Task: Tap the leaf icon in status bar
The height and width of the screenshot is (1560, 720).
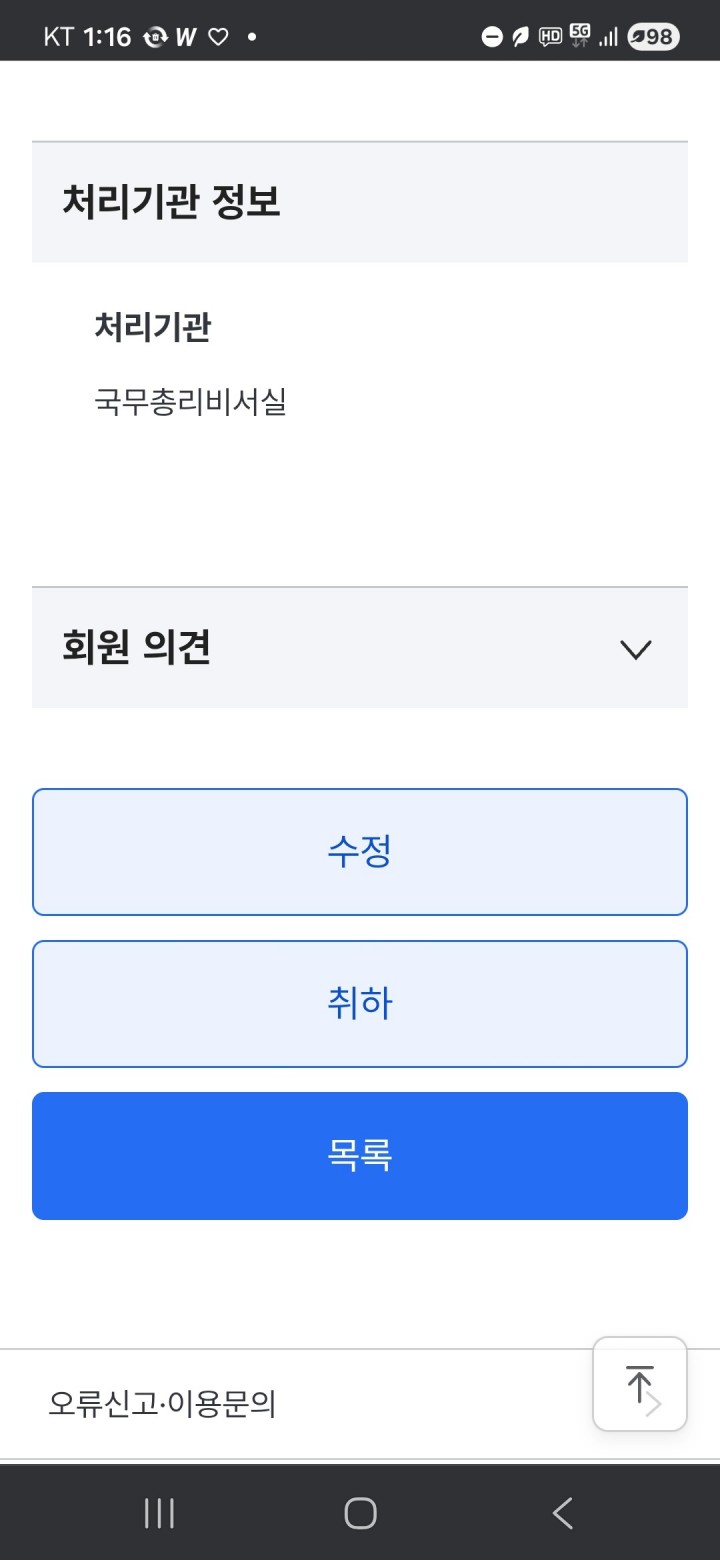Action: (520, 37)
